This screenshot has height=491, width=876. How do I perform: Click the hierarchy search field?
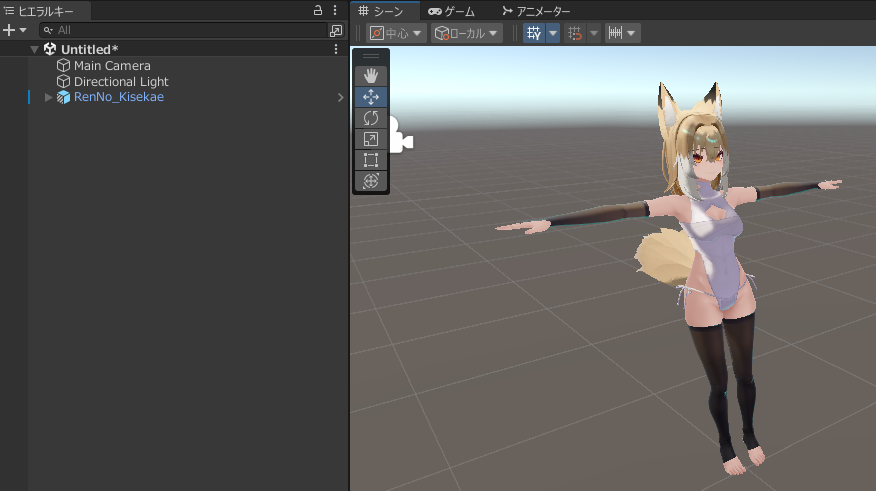click(180, 31)
